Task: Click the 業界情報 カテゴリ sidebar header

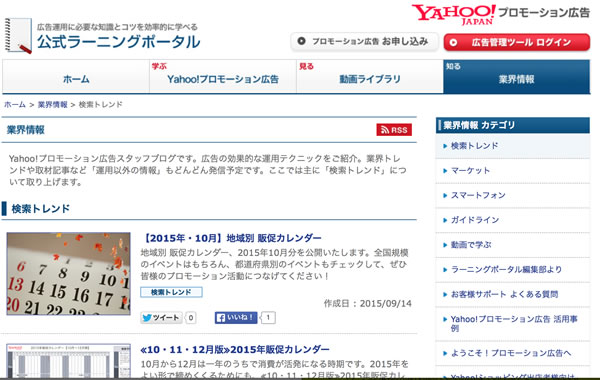Action: pos(513,126)
